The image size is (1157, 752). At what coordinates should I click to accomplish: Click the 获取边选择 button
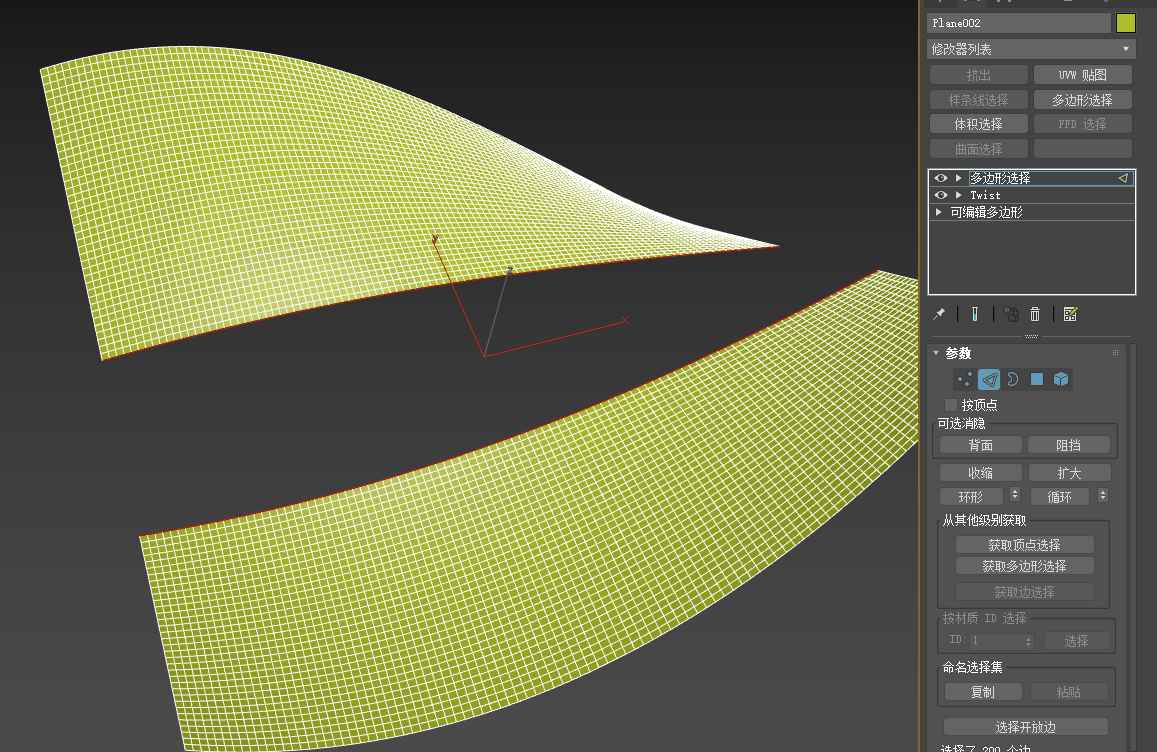(1024, 592)
